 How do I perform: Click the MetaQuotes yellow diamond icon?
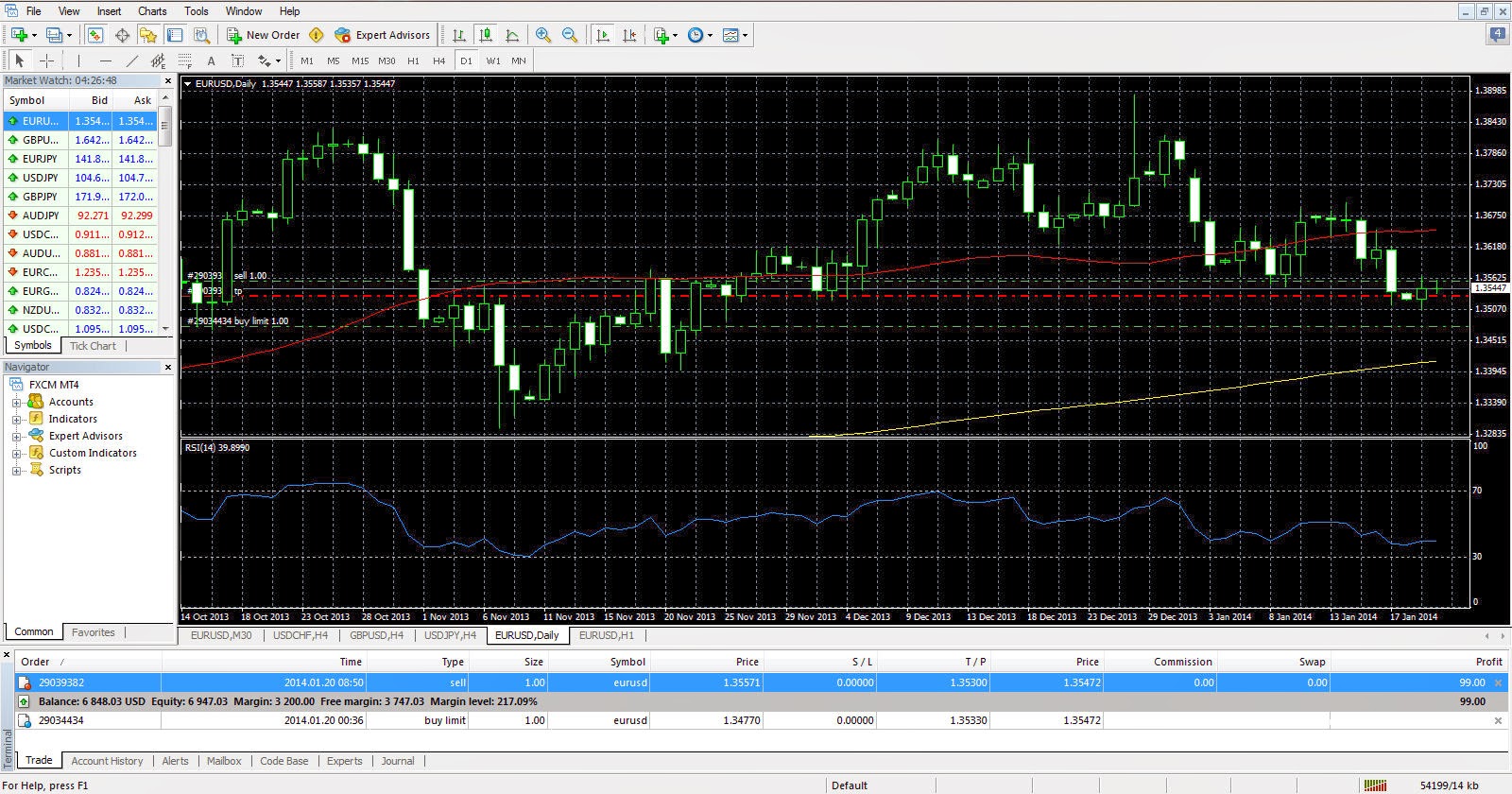317,35
